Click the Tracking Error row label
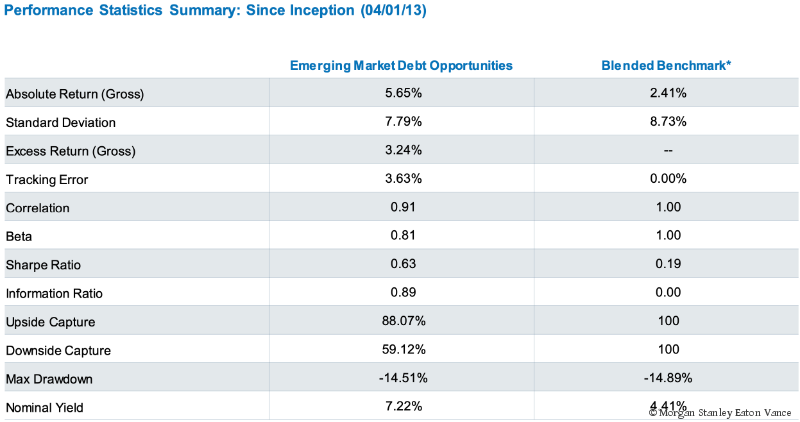 click(x=47, y=179)
